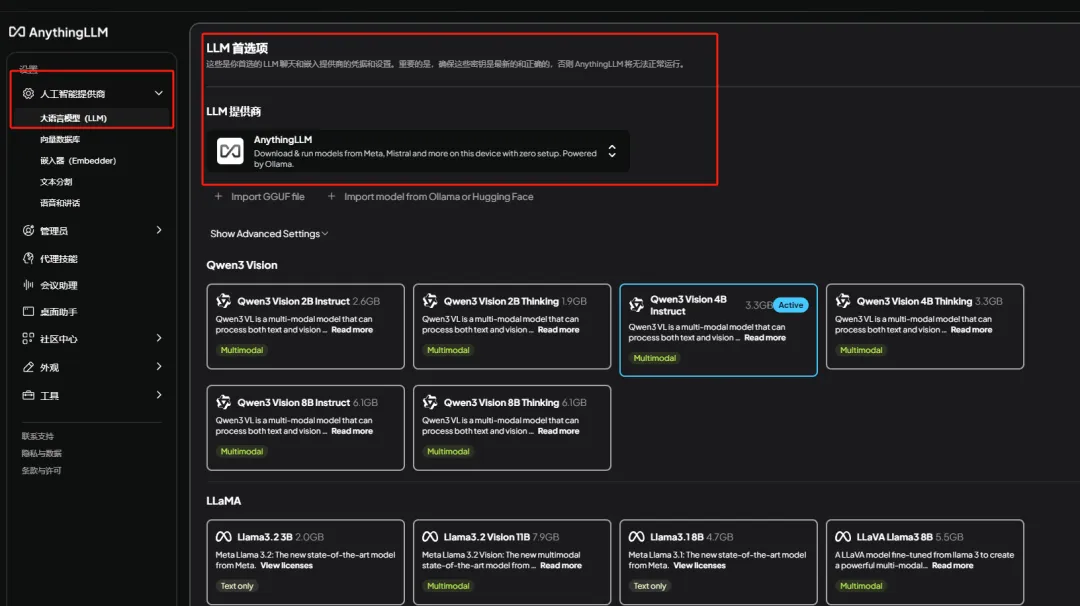Click the LLM 首选项 page heading
1080x606 pixels.
pyautogui.click(x=237, y=48)
